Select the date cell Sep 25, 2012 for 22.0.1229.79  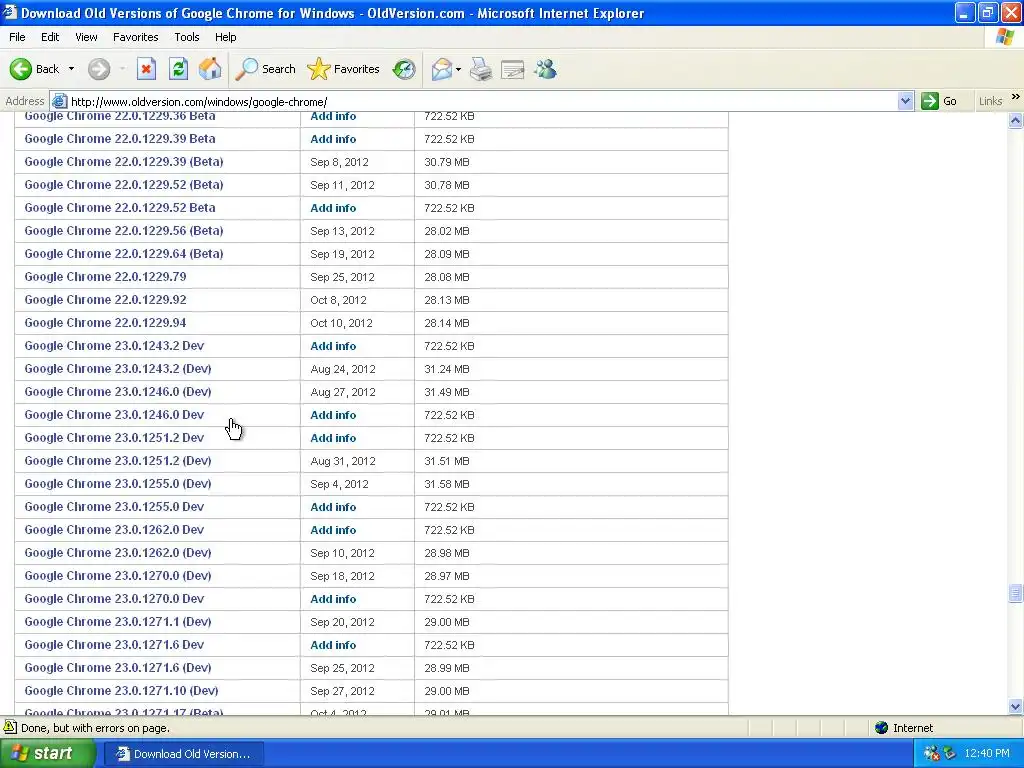click(x=342, y=278)
